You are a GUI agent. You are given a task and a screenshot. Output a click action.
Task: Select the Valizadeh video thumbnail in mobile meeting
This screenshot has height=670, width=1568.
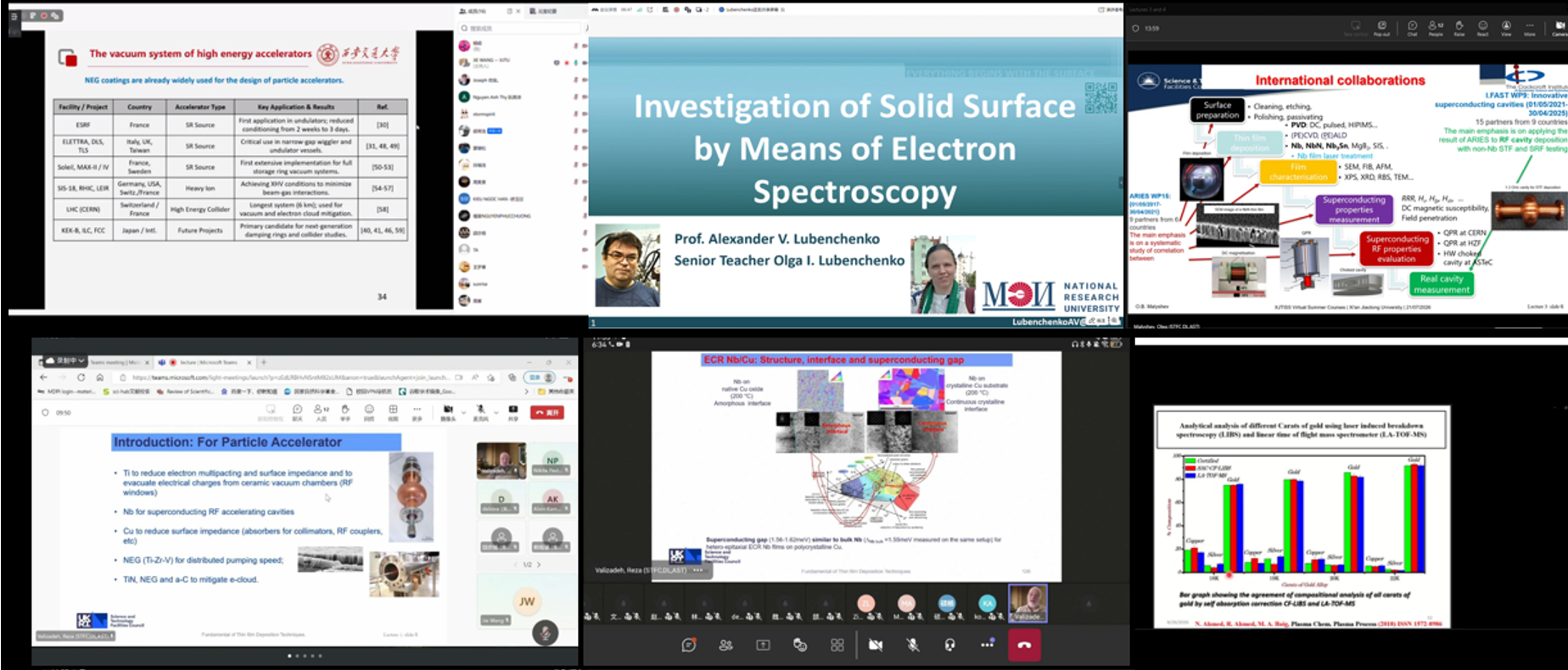click(x=1028, y=604)
